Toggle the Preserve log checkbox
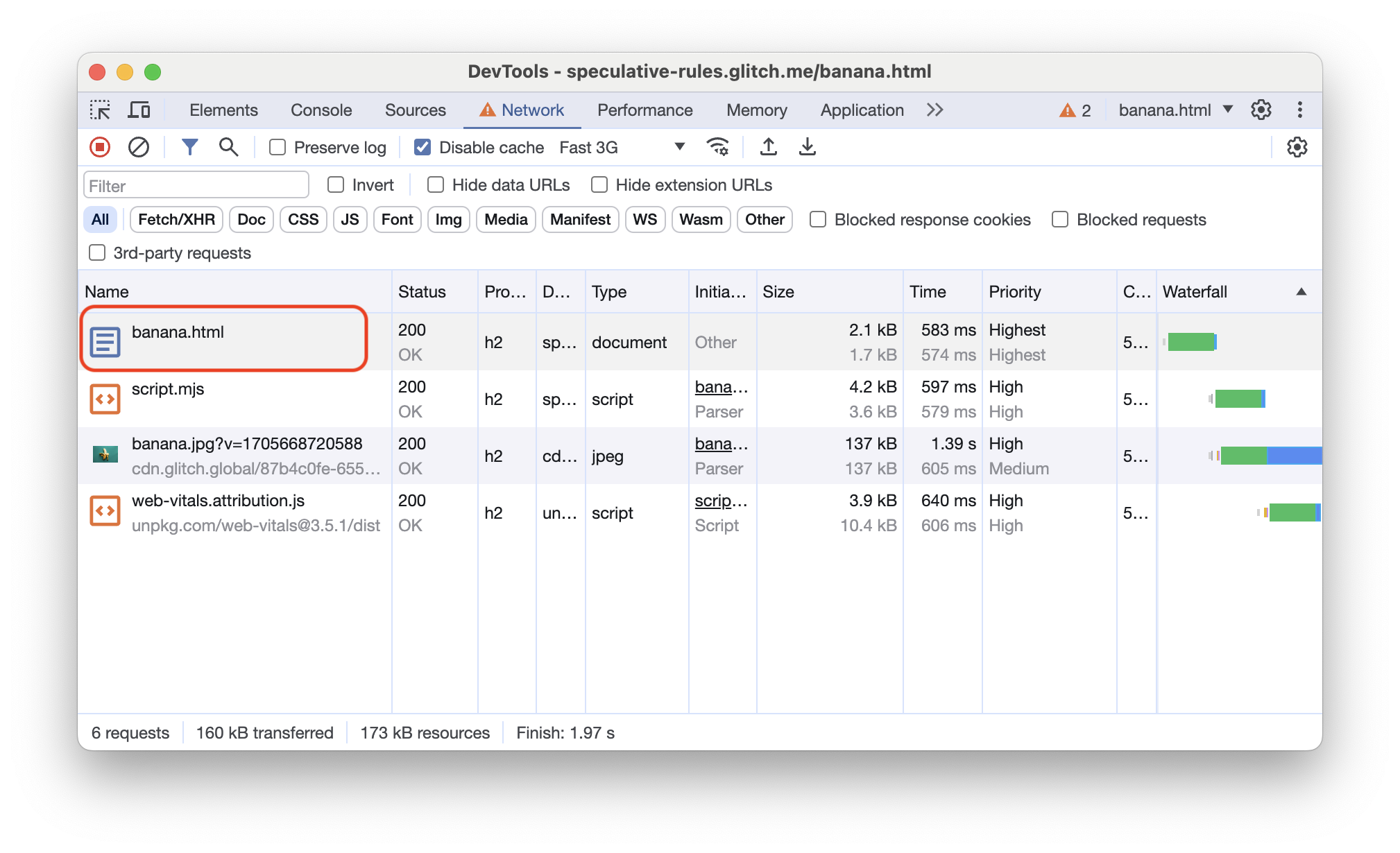The height and width of the screenshot is (853, 1400). [278, 147]
